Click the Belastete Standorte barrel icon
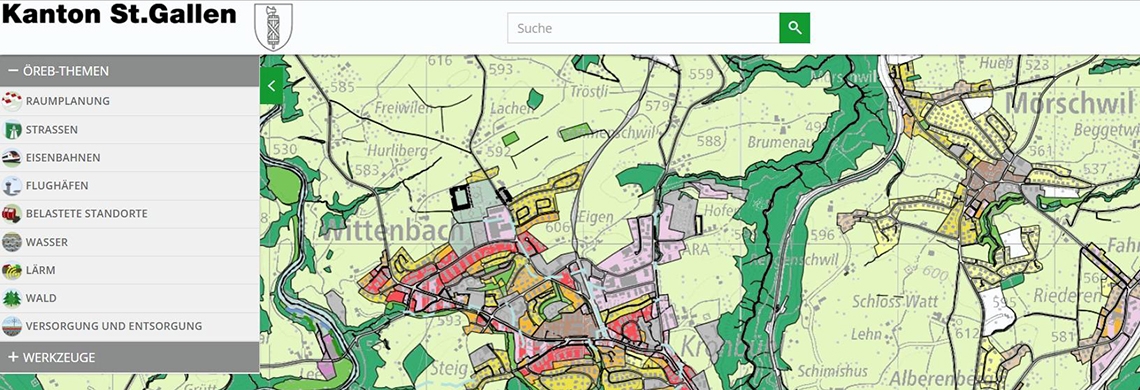 [x=12, y=214]
